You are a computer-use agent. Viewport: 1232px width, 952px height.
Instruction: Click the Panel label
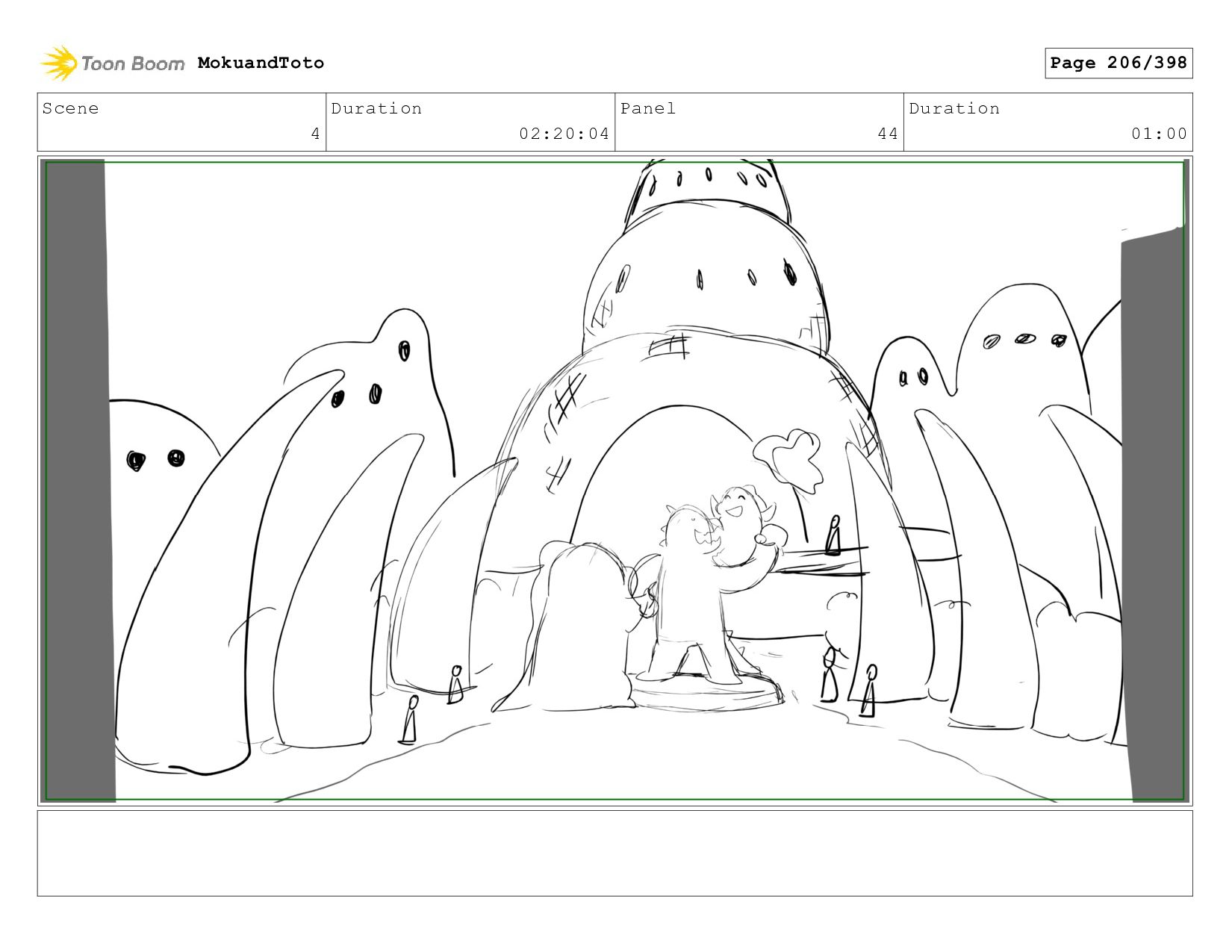point(648,108)
